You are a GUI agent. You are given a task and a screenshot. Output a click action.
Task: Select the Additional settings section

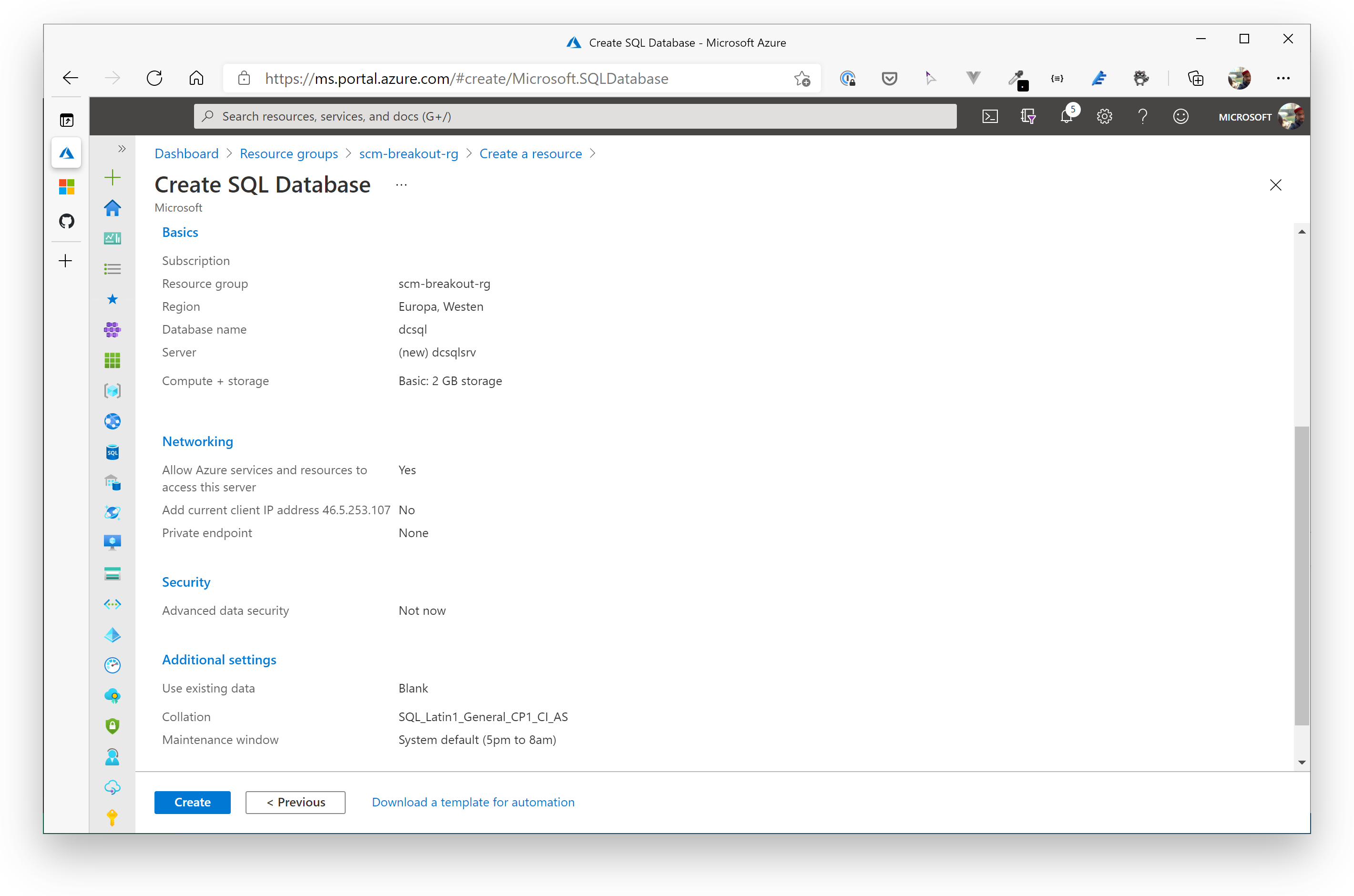(218, 659)
